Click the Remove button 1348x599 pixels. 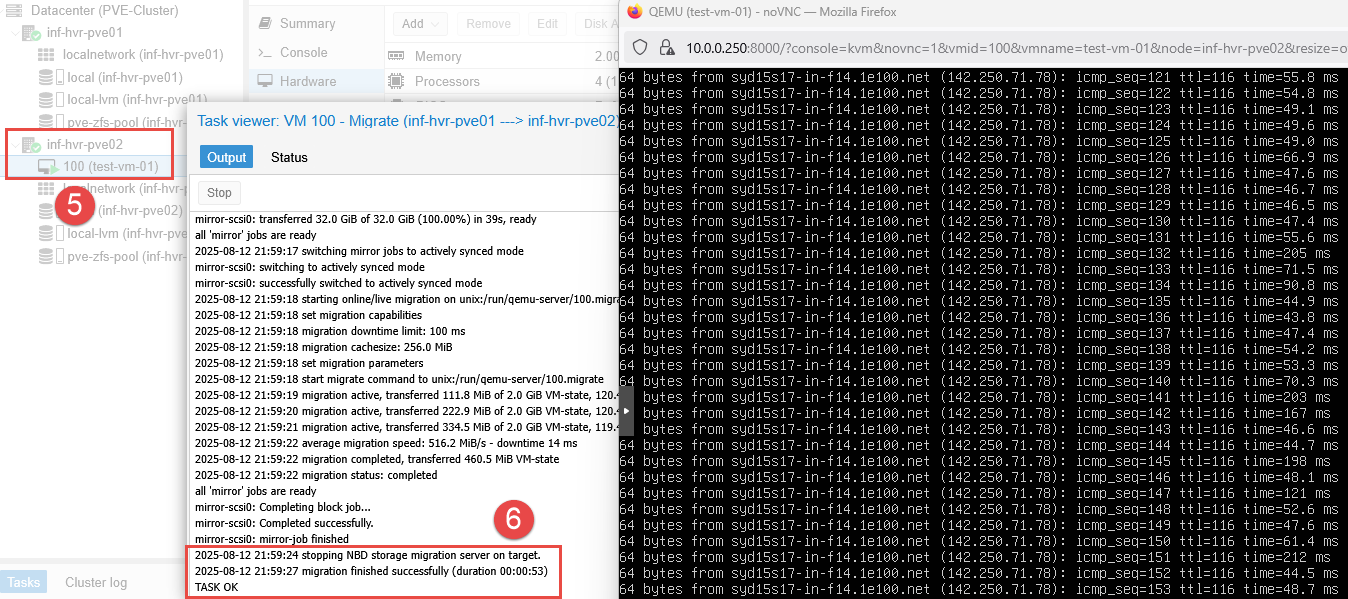[488, 24]
